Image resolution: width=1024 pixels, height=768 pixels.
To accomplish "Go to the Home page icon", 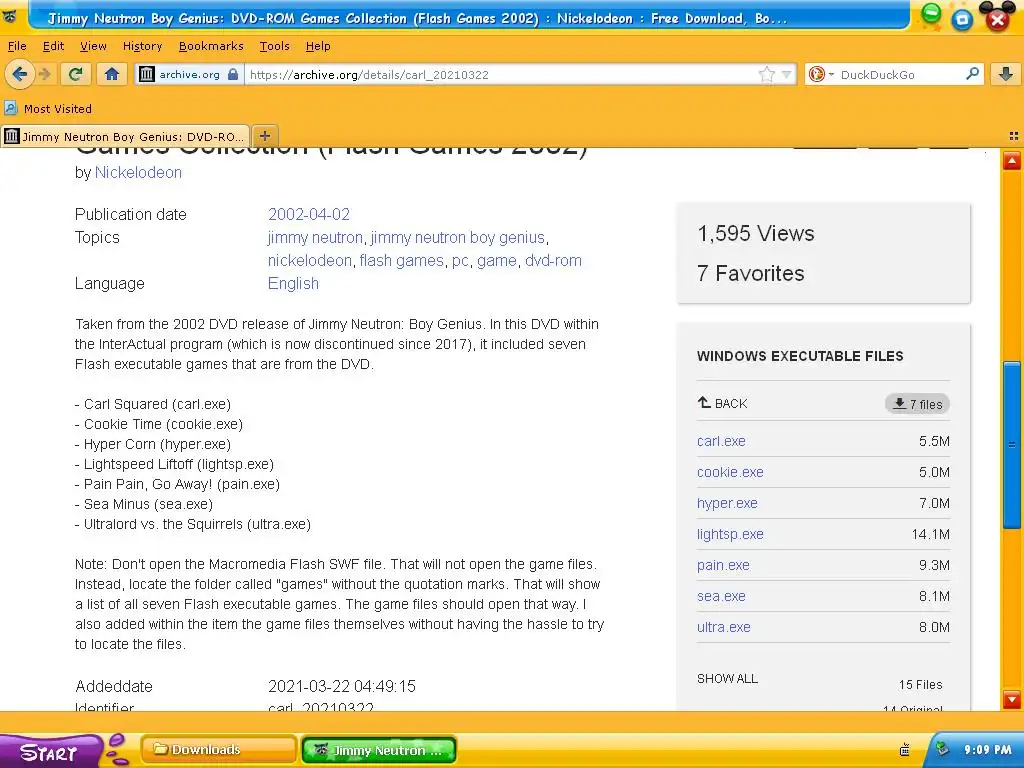I will tap(112, 74).
